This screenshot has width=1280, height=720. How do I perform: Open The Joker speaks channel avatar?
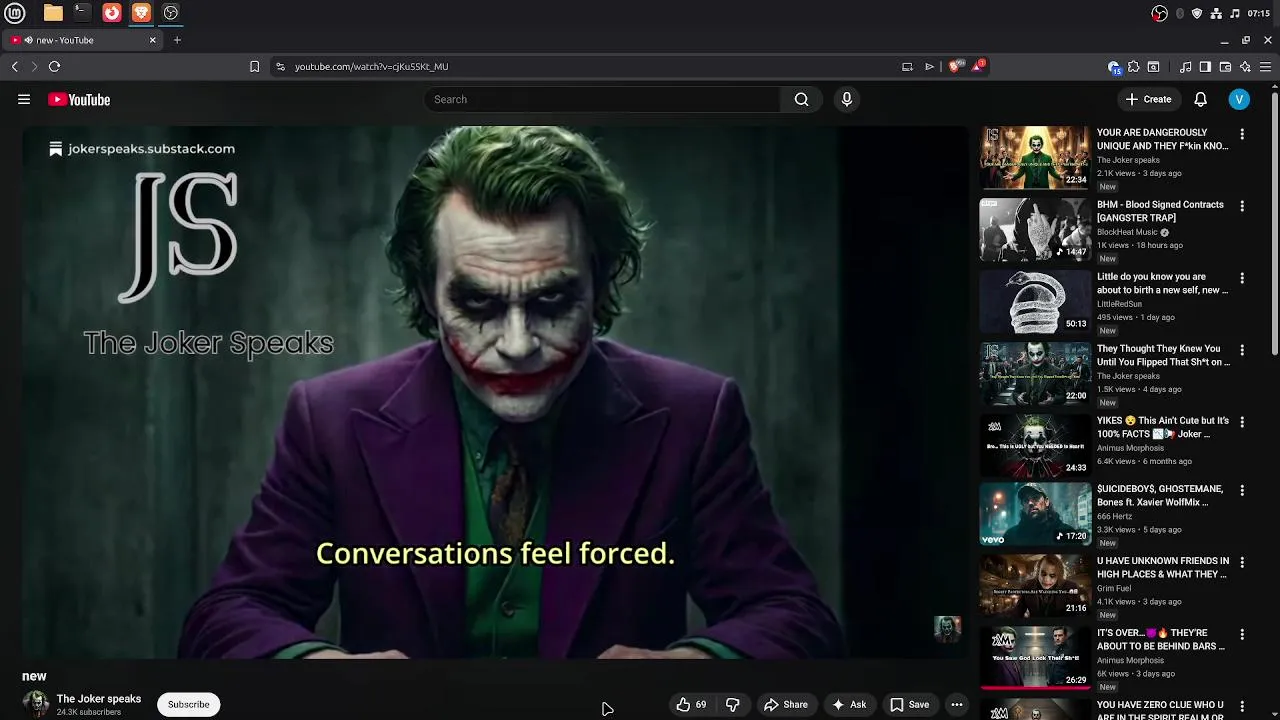(36, 704)
